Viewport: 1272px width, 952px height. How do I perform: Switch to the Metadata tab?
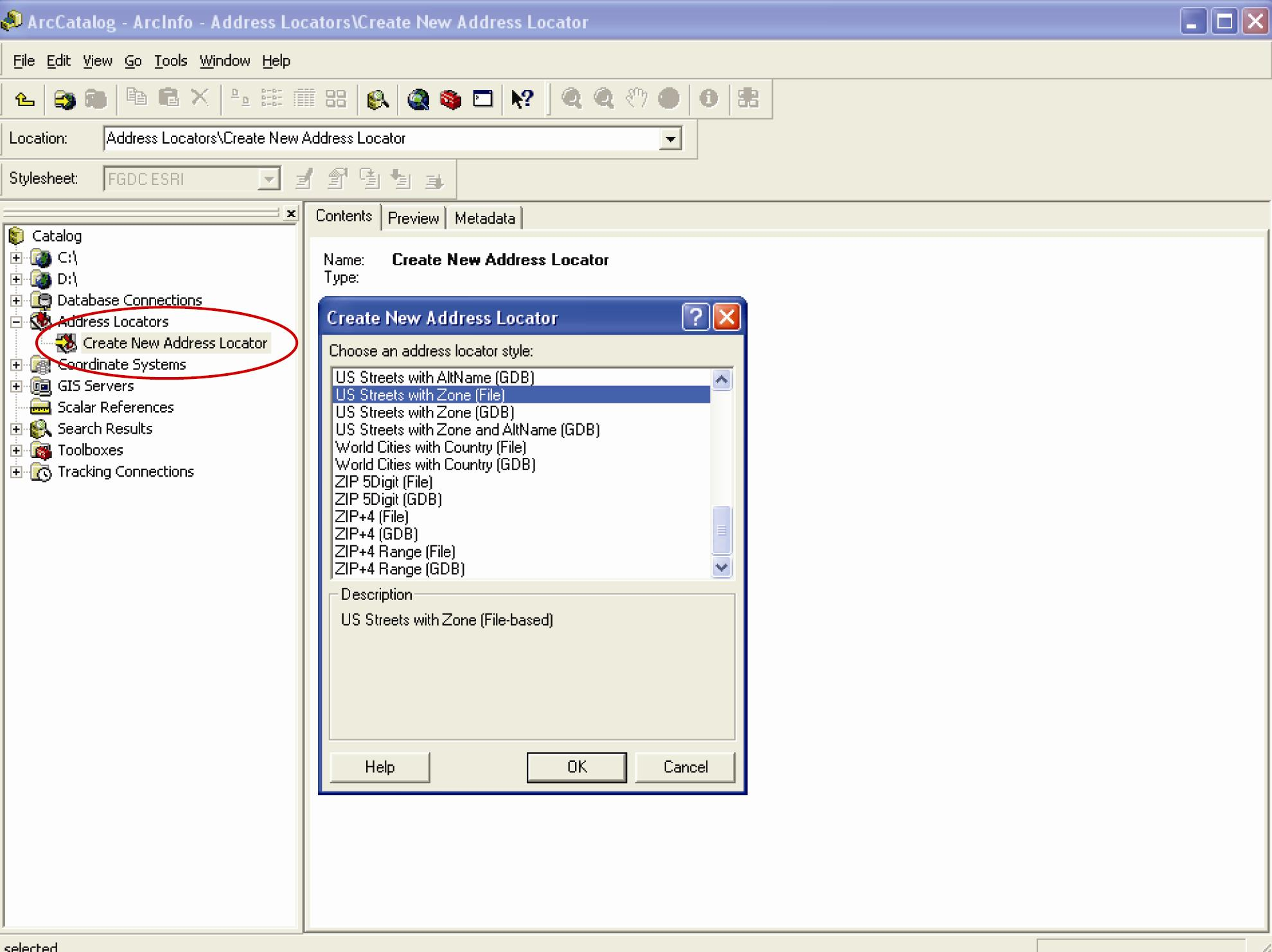tap(485, 218)
